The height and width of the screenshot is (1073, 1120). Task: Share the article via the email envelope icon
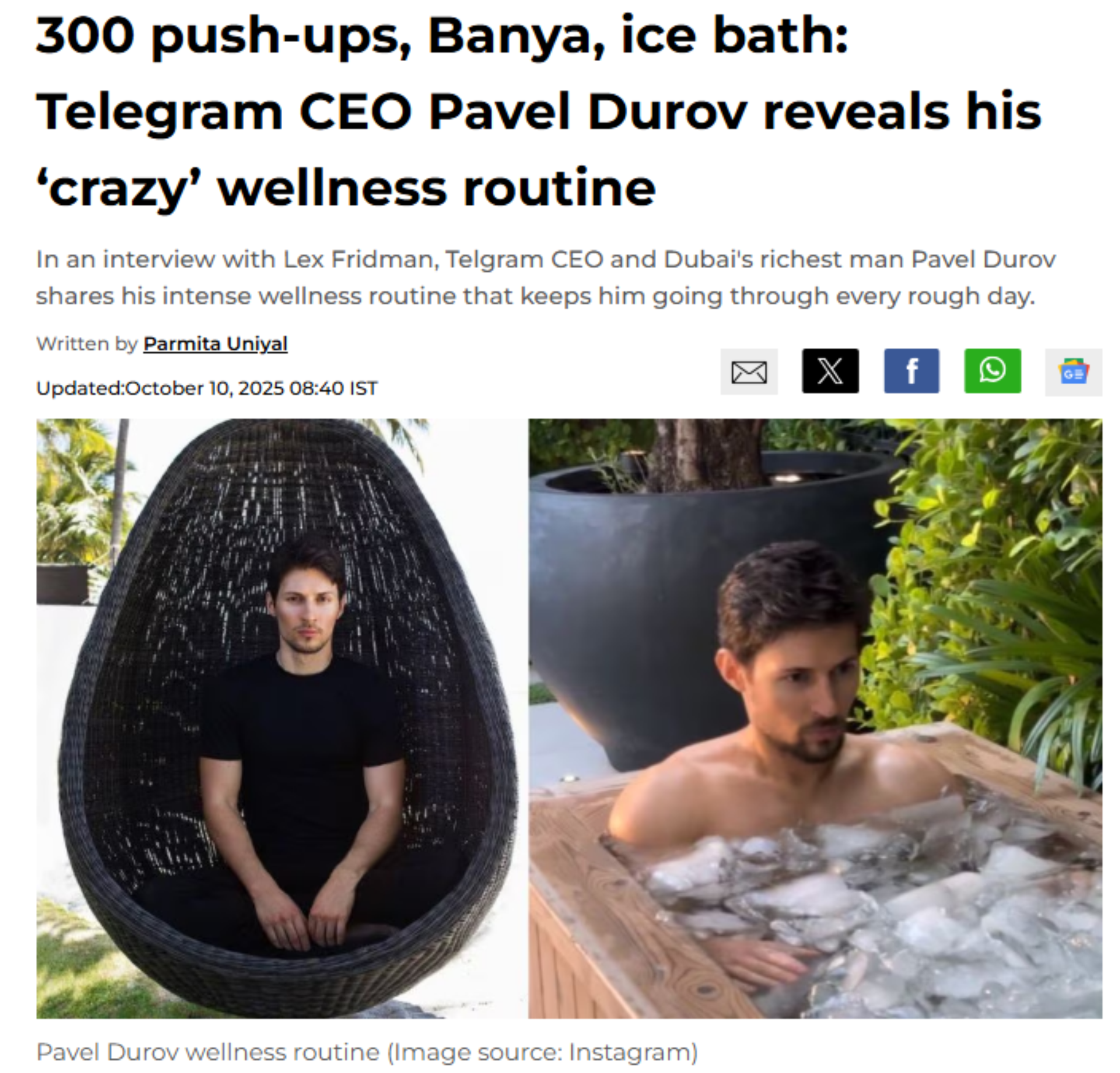pyautogui.click(x=749, y=372)
